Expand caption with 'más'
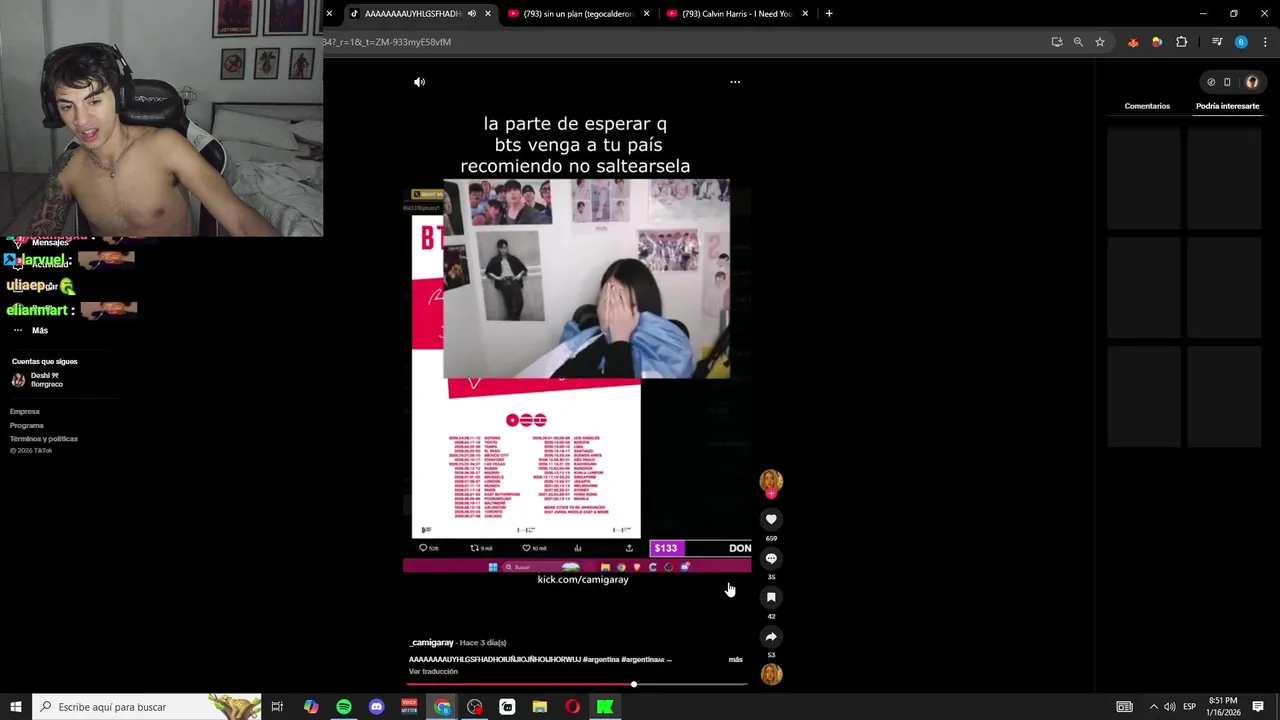This screenshot has width=1280, height=720. [736, 660]
